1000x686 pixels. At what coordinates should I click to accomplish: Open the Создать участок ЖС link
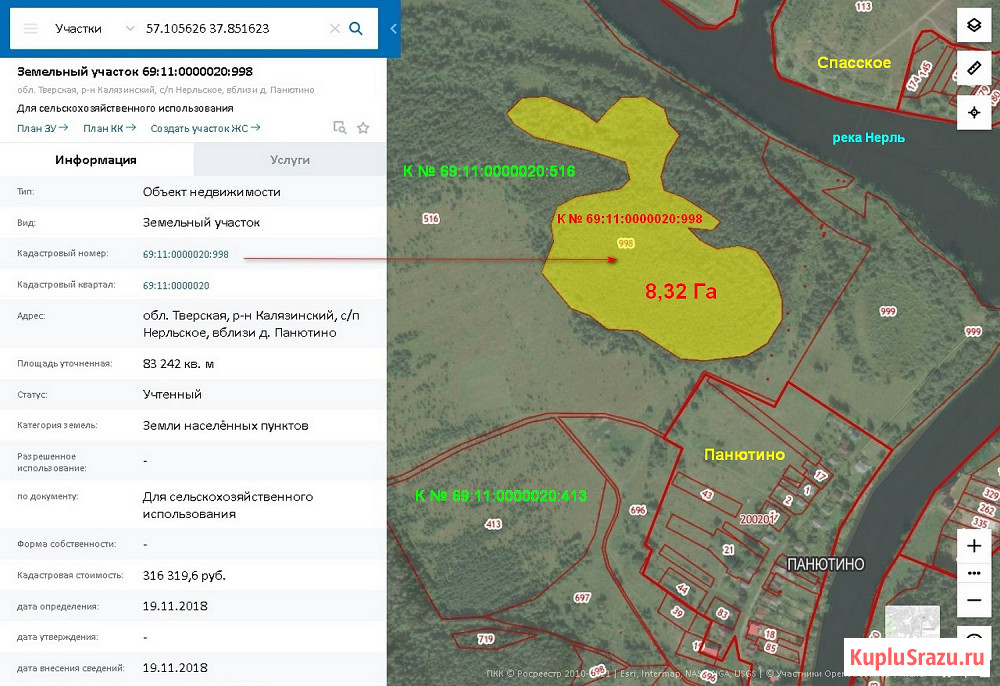205,128
